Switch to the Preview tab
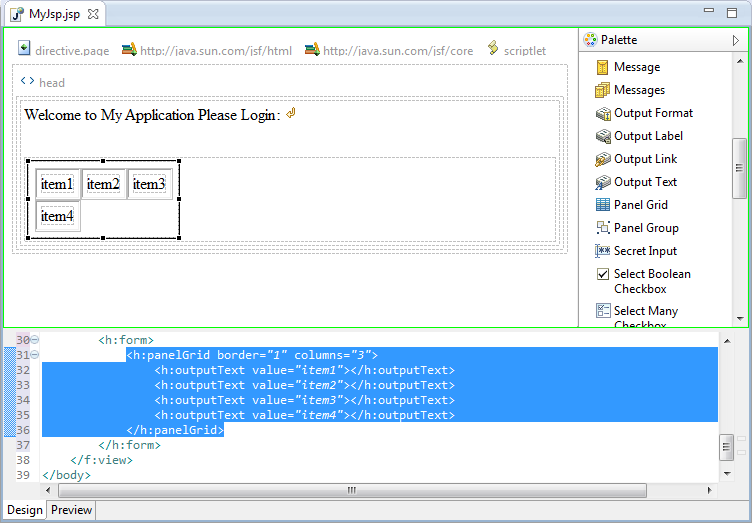Image resolution: width=752 pixels, height=523 pixels. pos(72,510)
